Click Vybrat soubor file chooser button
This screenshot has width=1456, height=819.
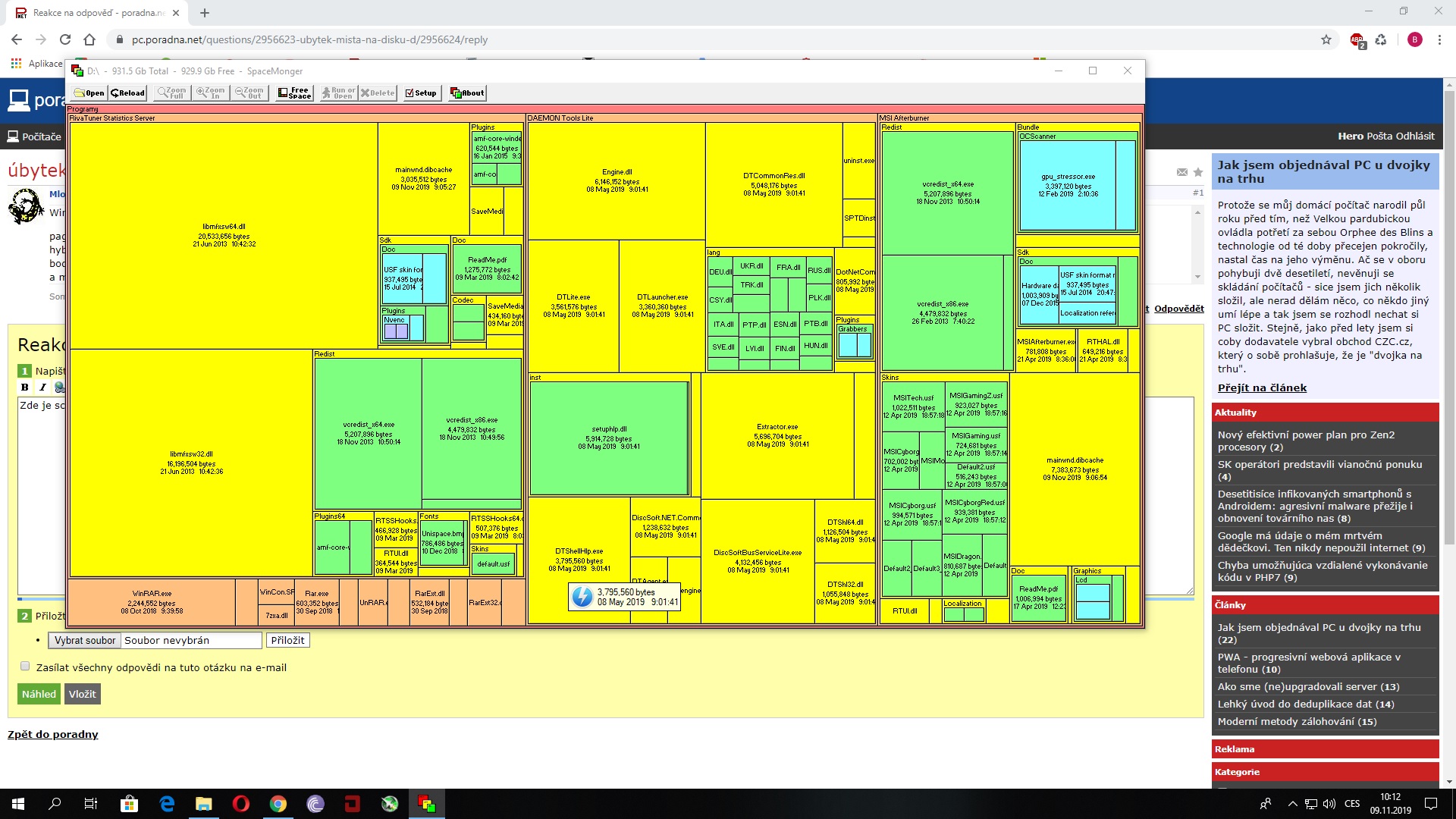(85, 640)
